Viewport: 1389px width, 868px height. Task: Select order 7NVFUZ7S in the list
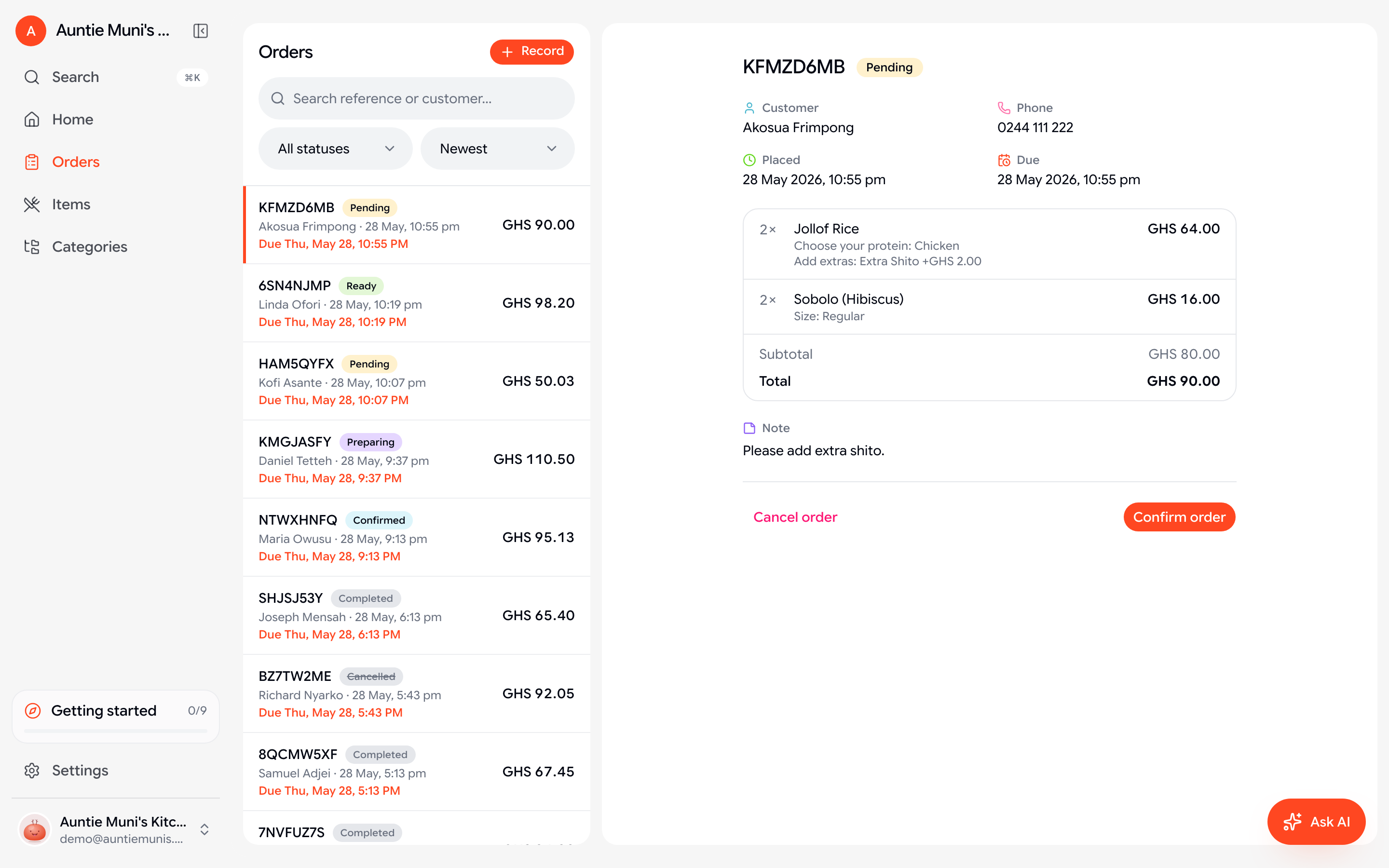click(417, 828)
